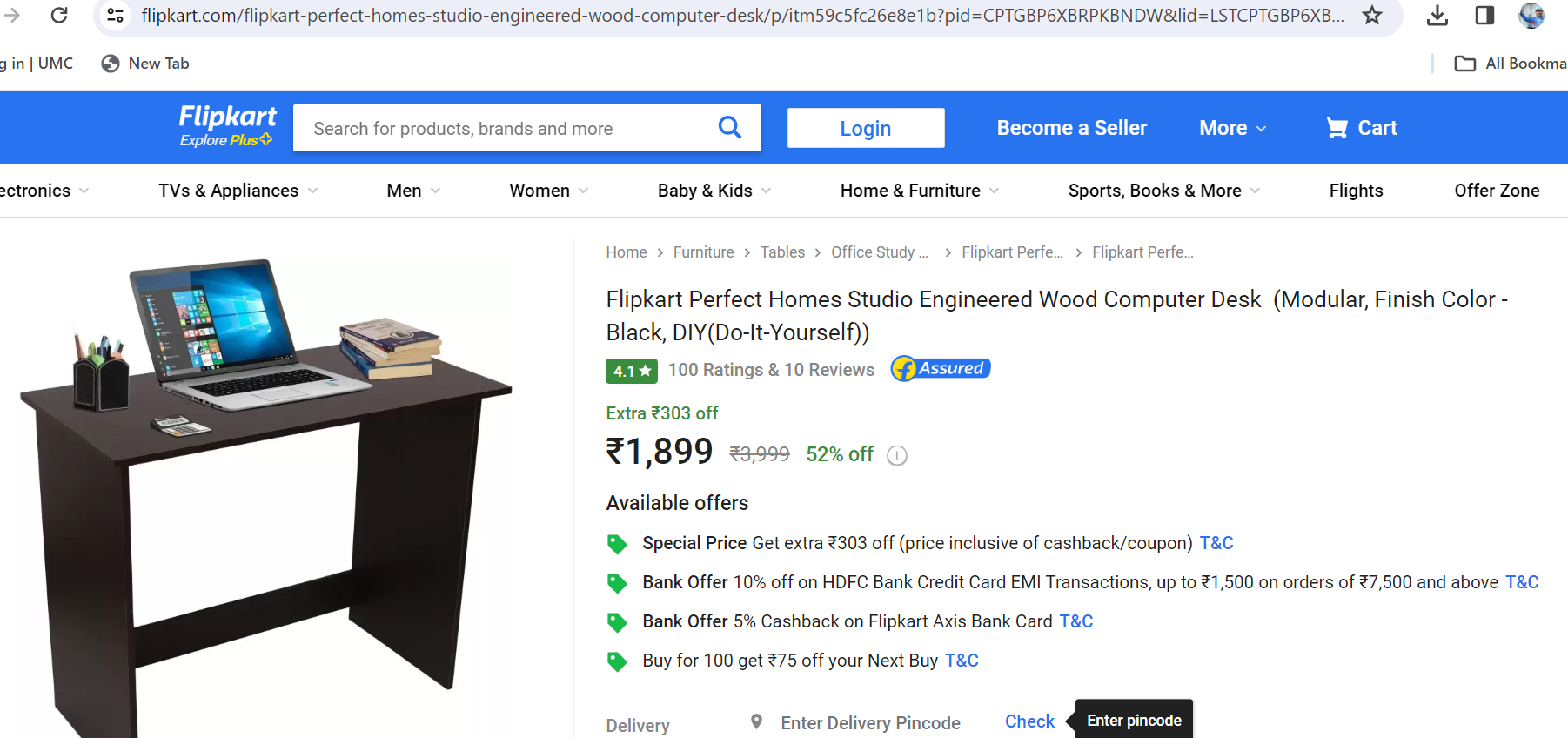1568x738 pixels.
Task: Click the price info icon
Action: (x=897, y=456)
